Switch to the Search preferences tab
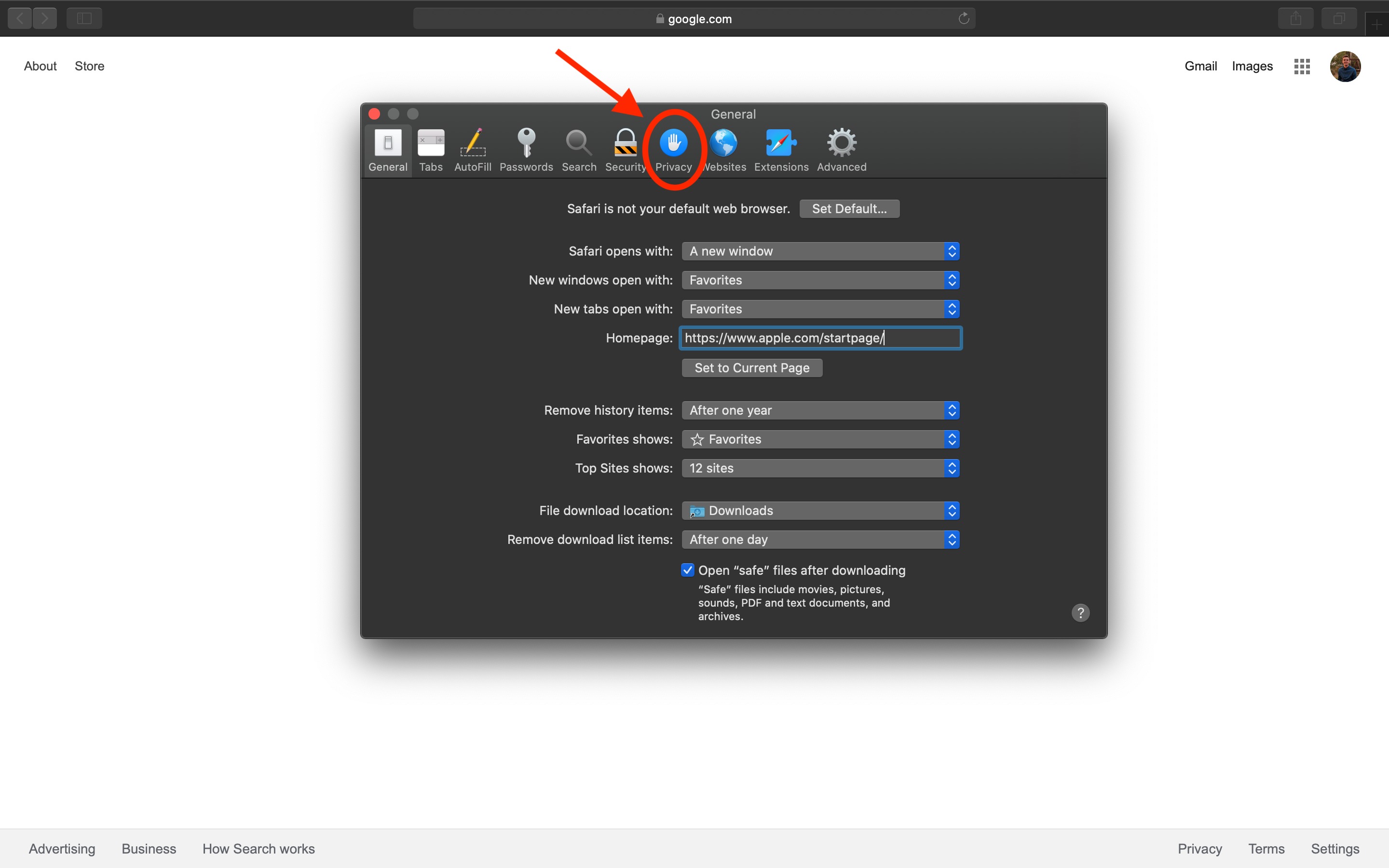Viewport: 1389px width, 868px height. [x=579, y=149]
